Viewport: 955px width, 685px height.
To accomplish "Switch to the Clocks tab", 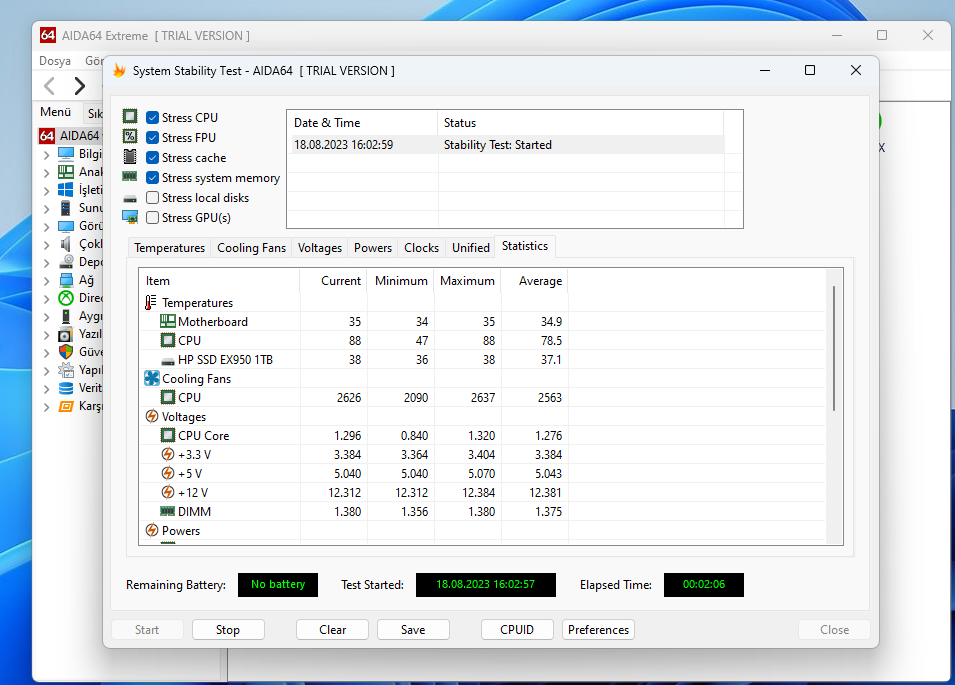I will click(x=421, y=248).
